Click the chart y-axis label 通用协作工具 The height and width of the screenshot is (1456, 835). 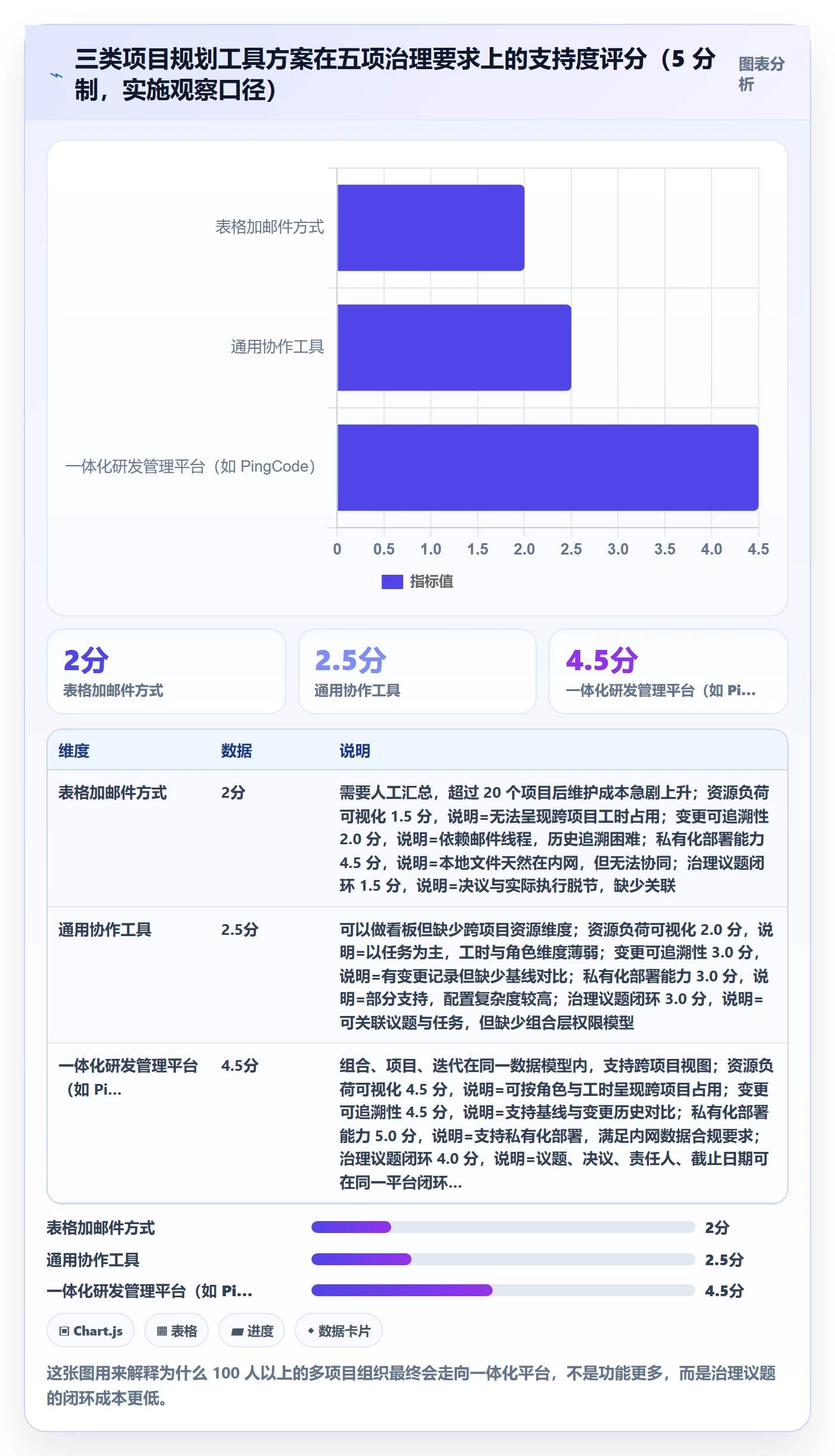point(277,347)
